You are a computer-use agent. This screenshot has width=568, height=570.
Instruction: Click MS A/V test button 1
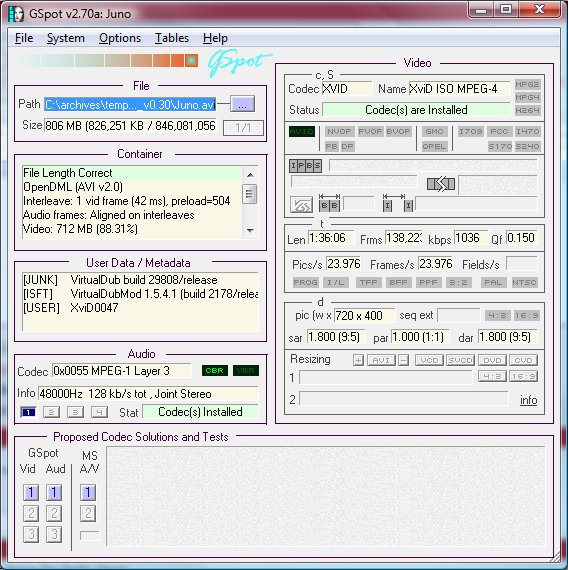coord(88,492)
